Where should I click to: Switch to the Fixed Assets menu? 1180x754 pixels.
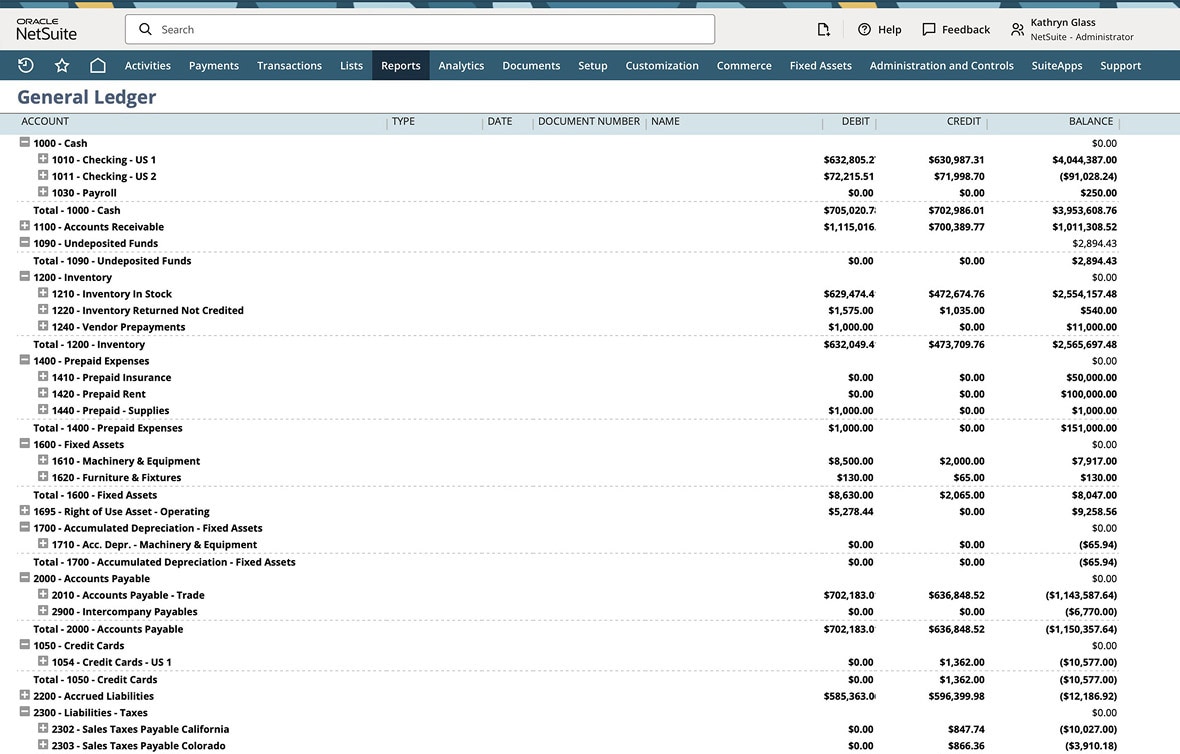coord(820,64)
